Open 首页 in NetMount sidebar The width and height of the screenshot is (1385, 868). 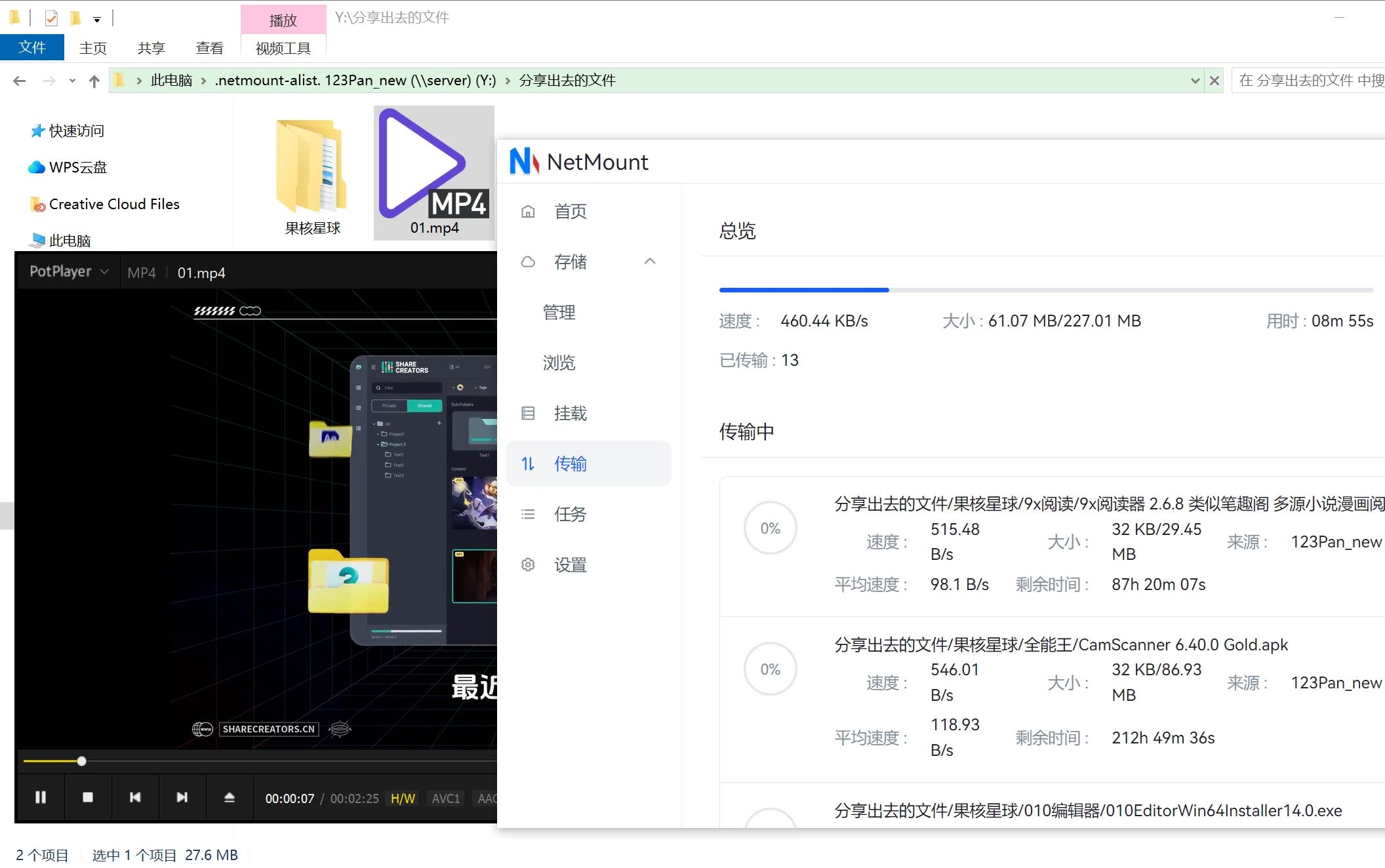(571, 211)
